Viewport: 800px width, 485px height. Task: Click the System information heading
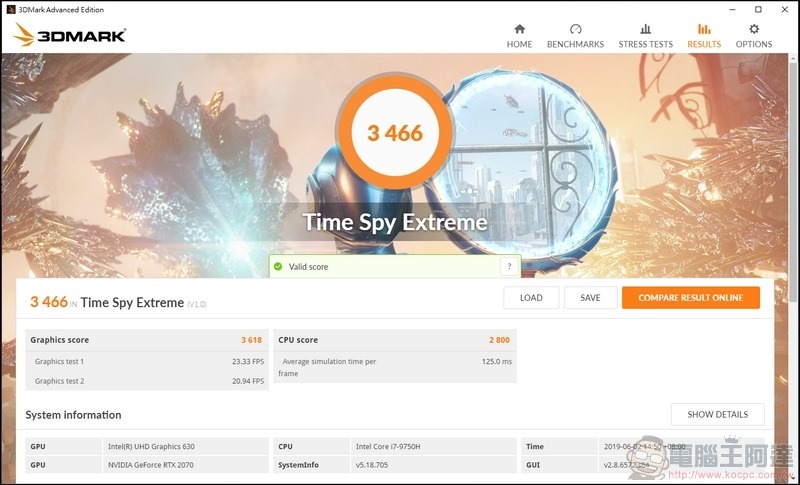(73, 415)
